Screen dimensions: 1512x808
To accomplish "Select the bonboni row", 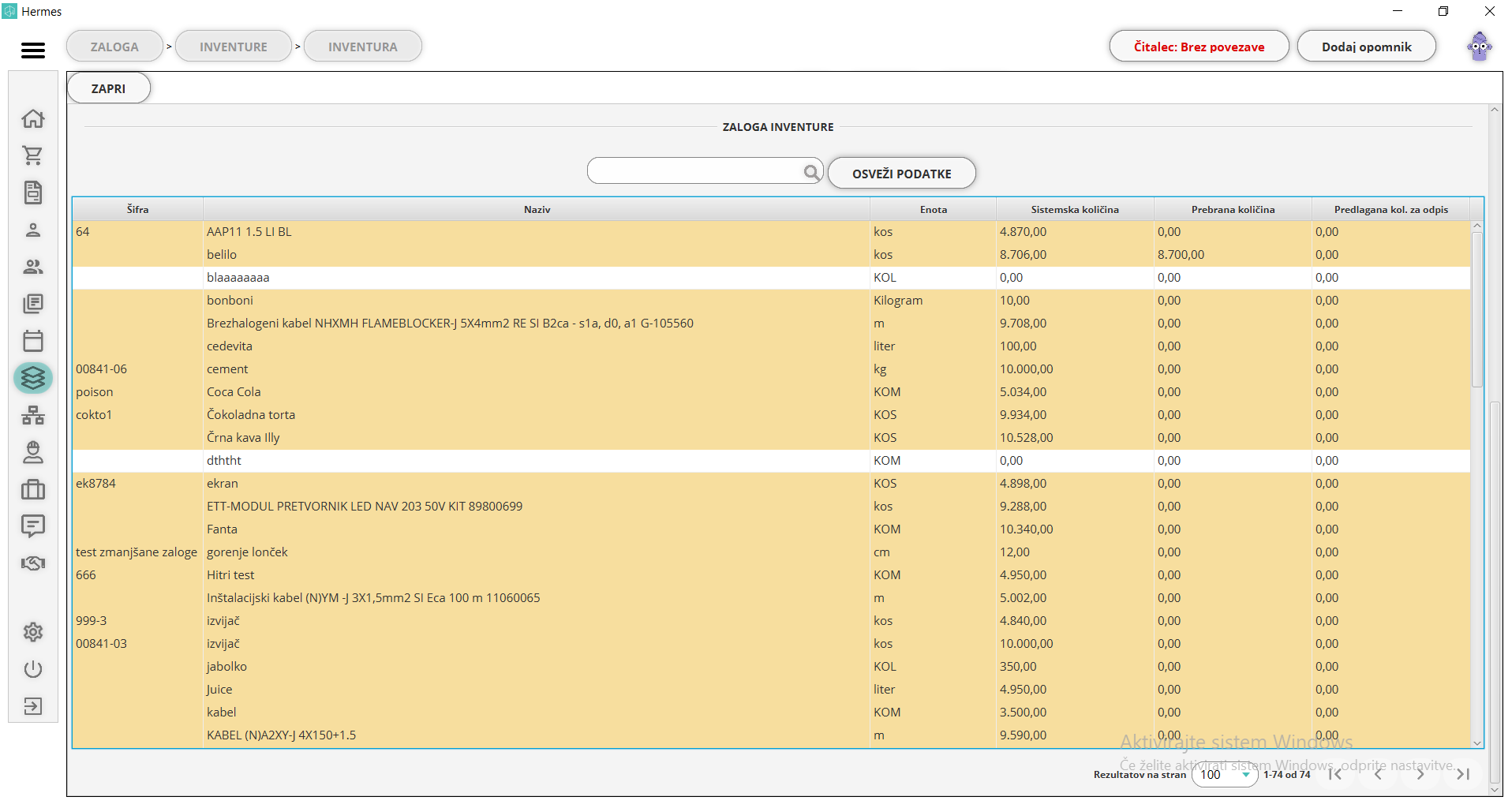I will point(772,301).
